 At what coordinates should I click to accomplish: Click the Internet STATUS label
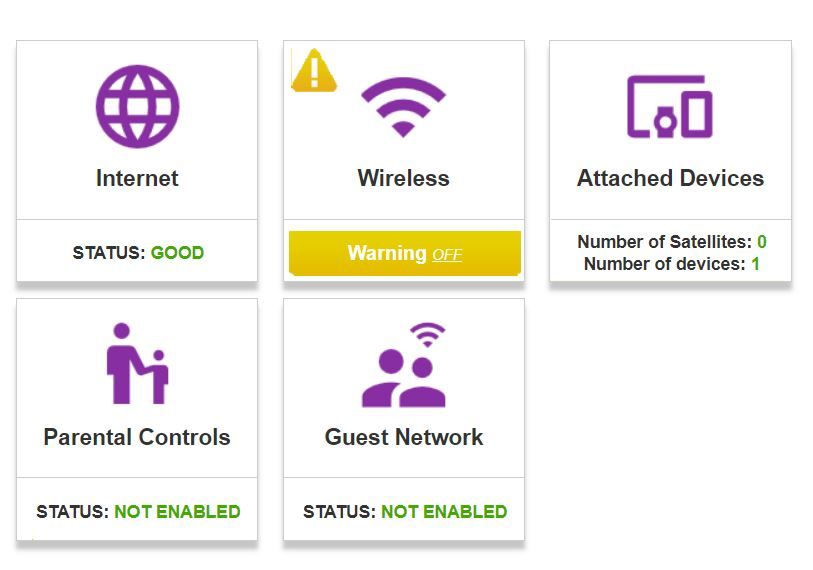click(109, 253)
